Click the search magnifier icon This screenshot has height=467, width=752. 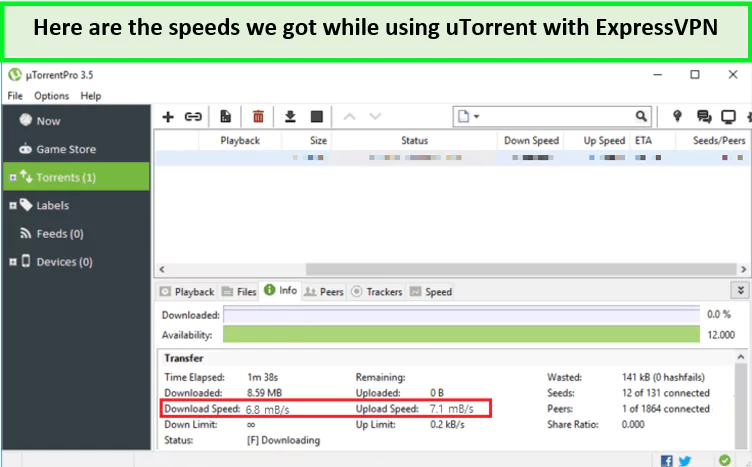pyautogui.click(x=641, y=117)
